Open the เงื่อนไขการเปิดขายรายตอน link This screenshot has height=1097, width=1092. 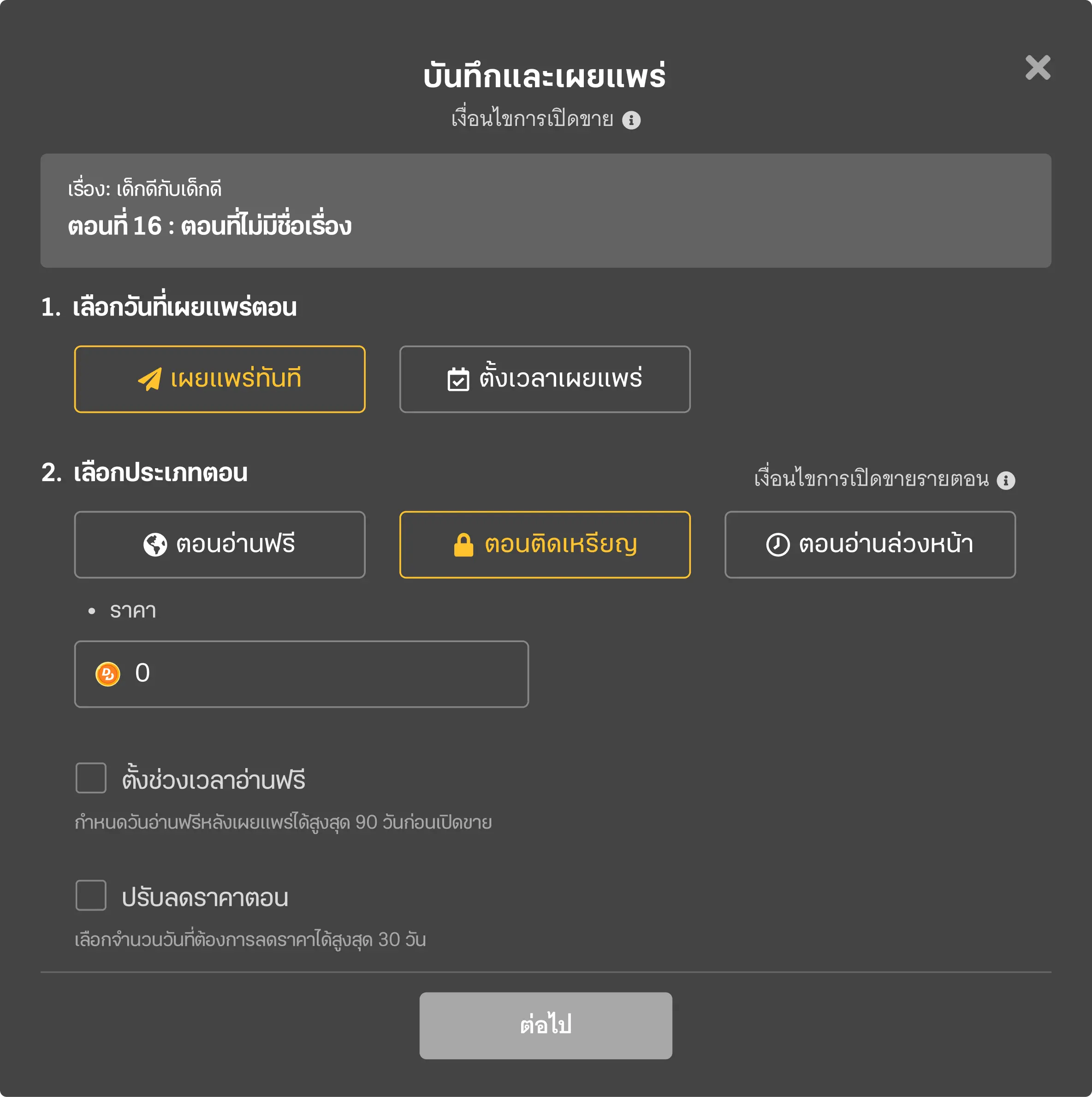[871, 480]
